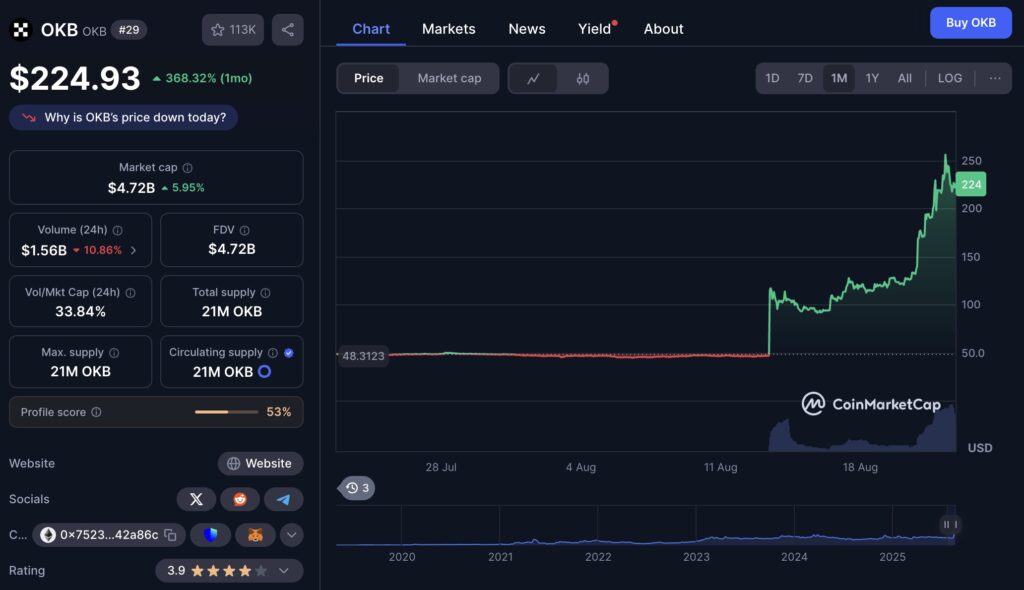Click the timeline range handle near 2025
Viewport: 1024px width, 590px height.
point(950,525)
